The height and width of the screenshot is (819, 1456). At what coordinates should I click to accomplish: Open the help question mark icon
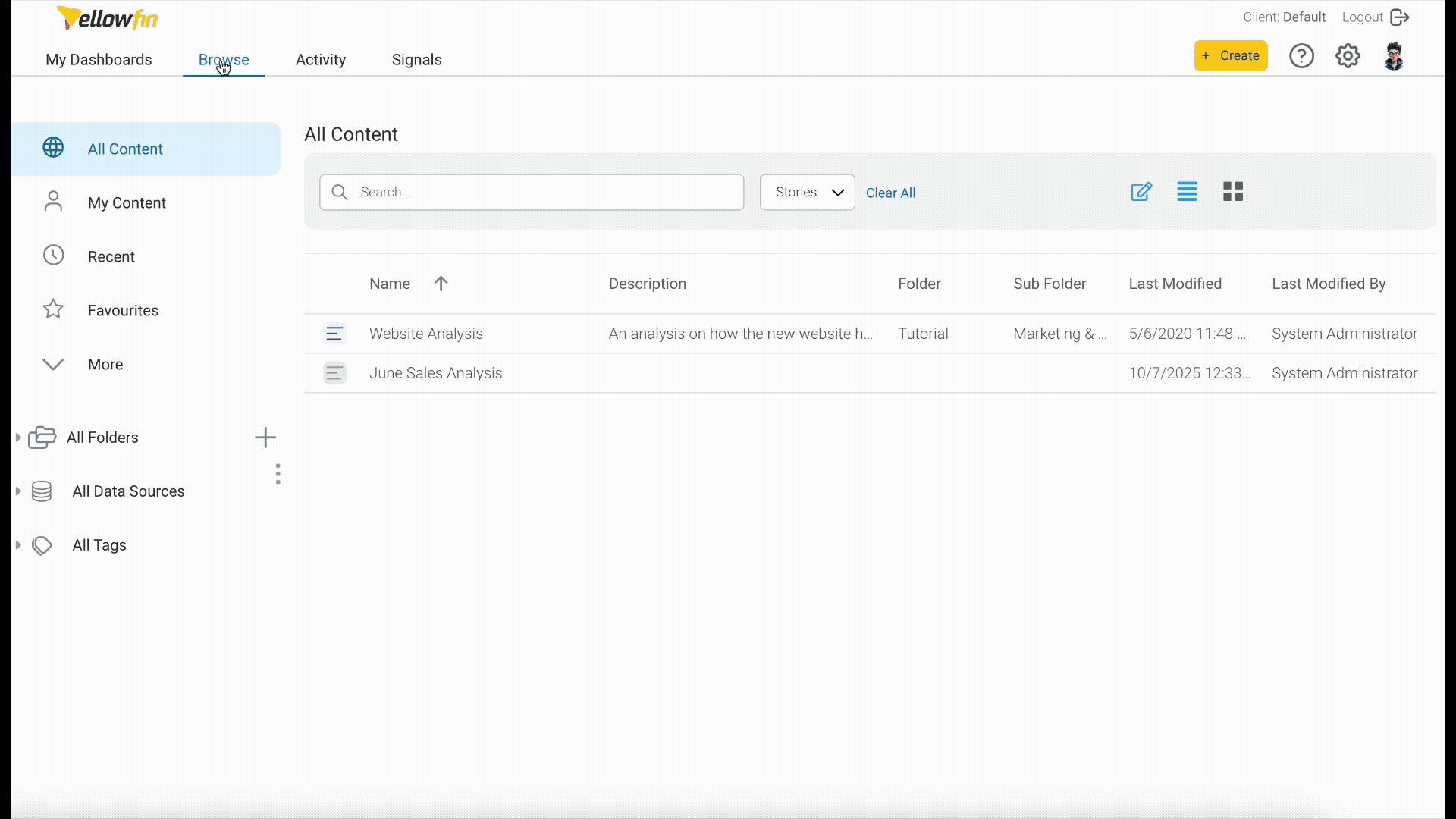click(1301, 56)
